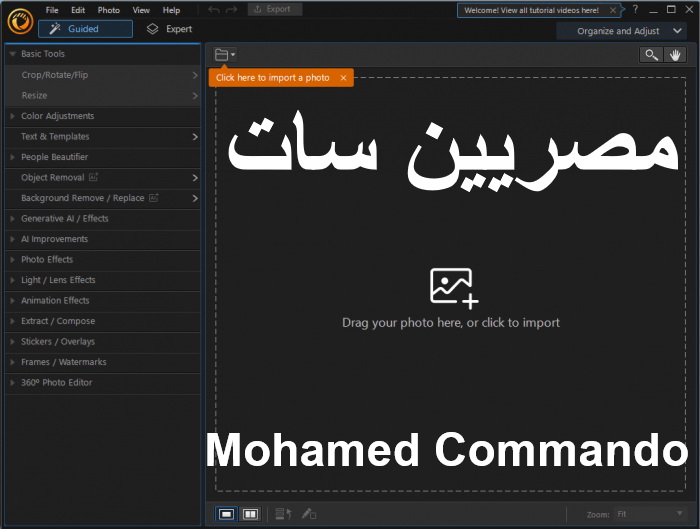The image size is (700, 529).
Task: Click the import folder icon
Action: click(x=223, y=55)
